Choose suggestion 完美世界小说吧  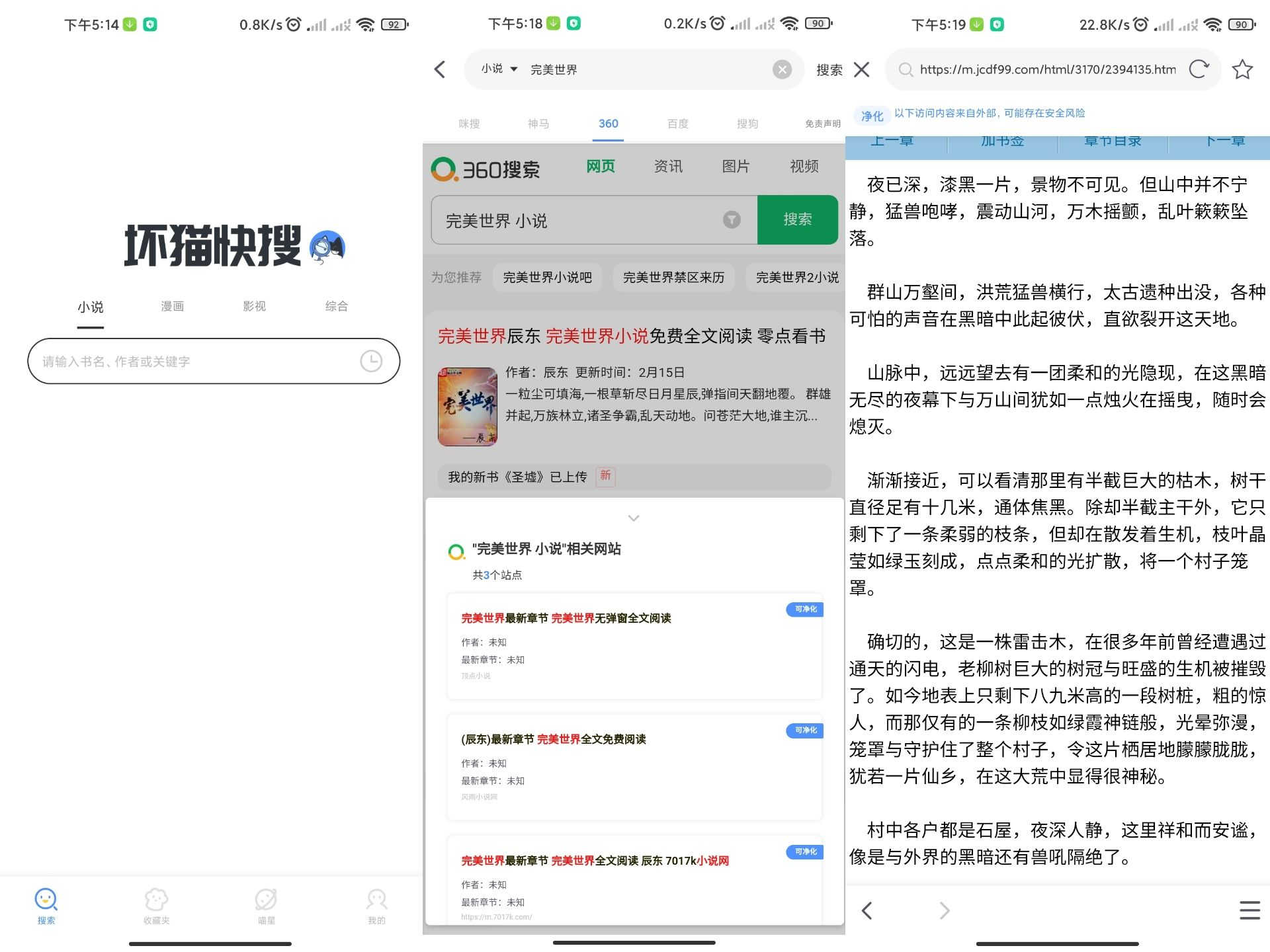point(547,277)
